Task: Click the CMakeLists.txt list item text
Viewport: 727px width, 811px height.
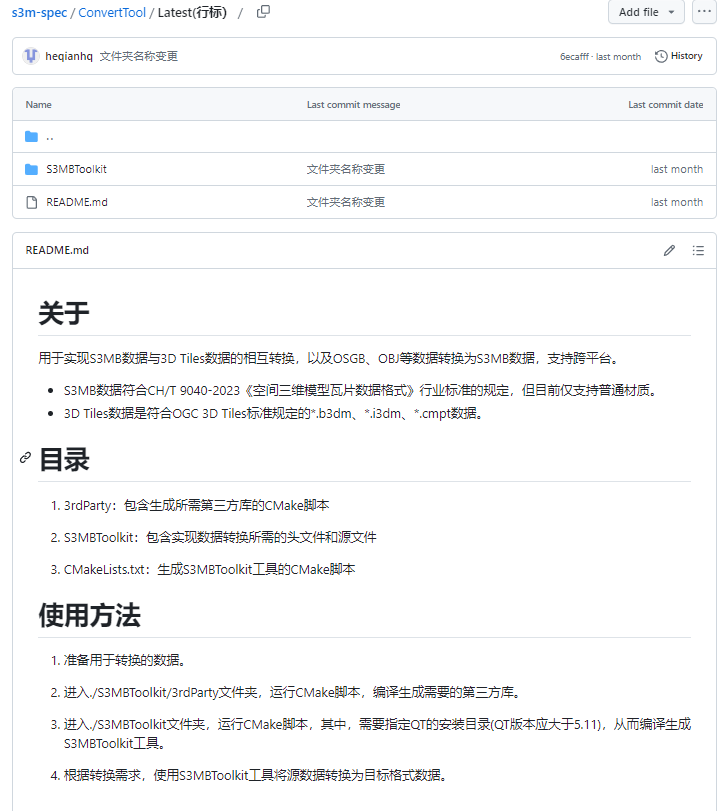Action: click(x=209, y=569)
